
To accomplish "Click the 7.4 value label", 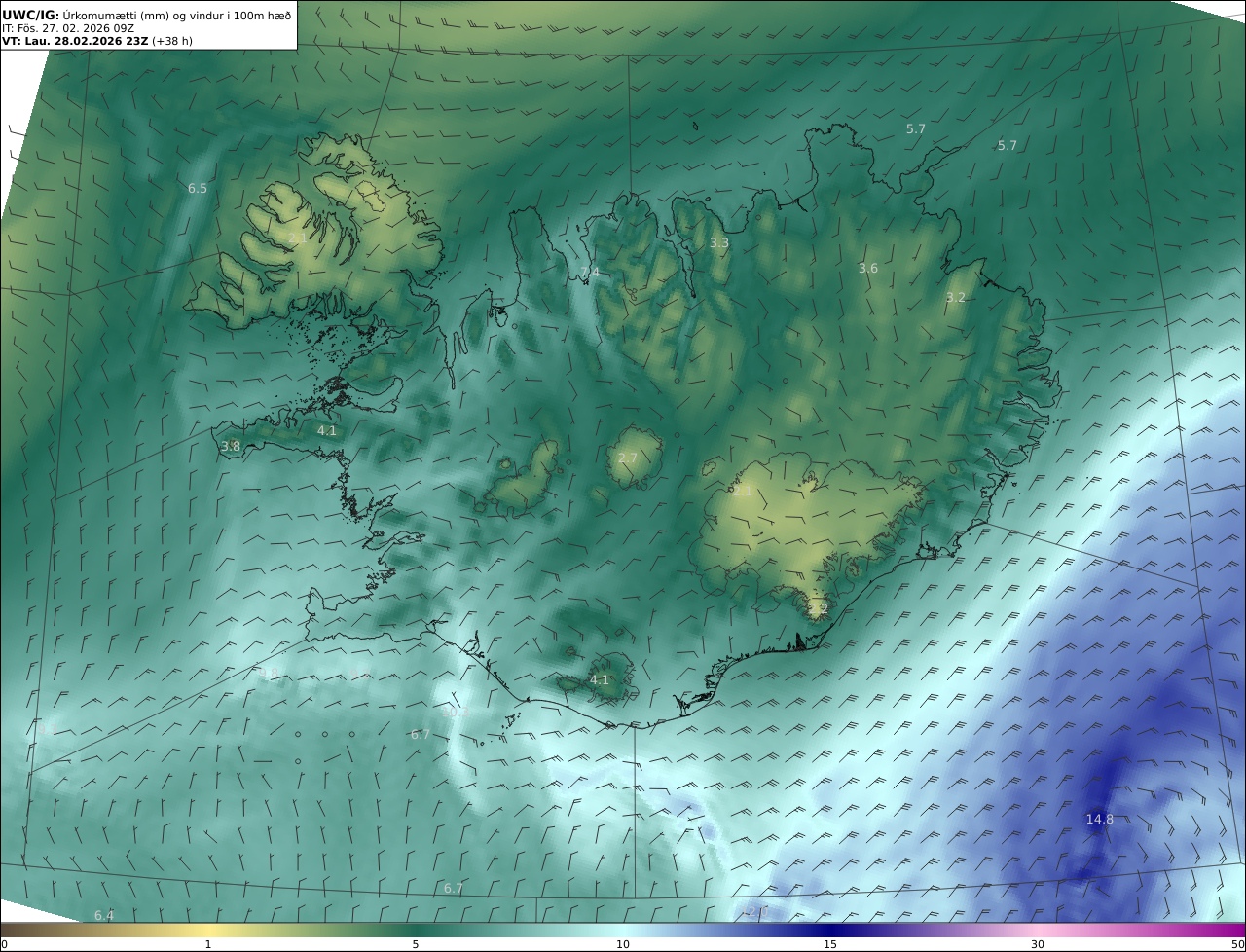I will click(x=591, y=273).
